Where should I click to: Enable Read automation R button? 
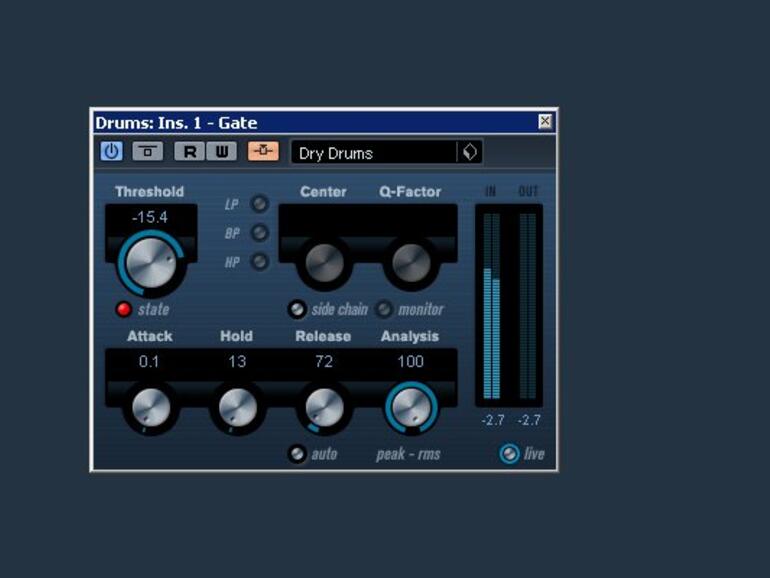coord(190,151)
